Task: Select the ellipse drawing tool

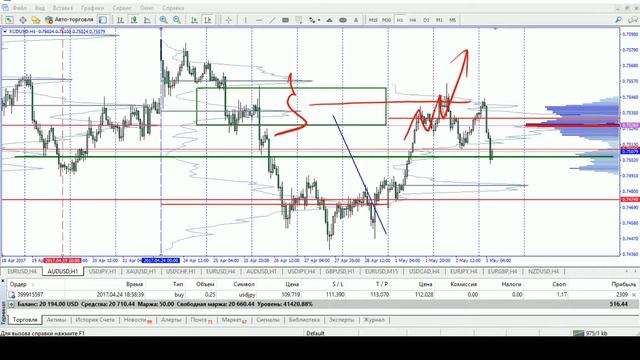Action: [343, 20]
